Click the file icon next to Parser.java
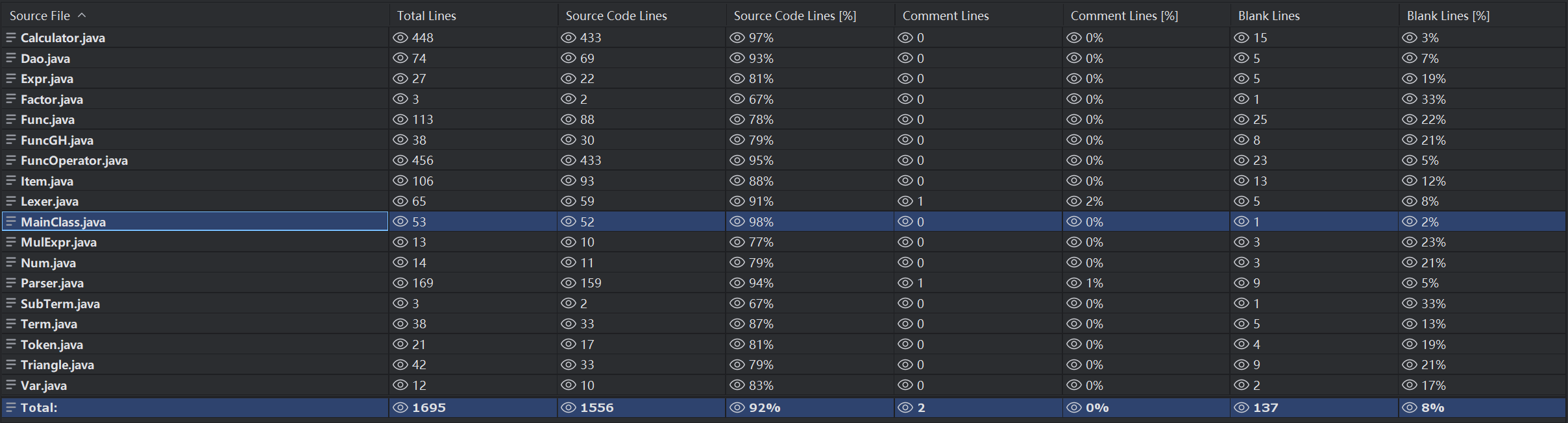 [x=11, y=283]
